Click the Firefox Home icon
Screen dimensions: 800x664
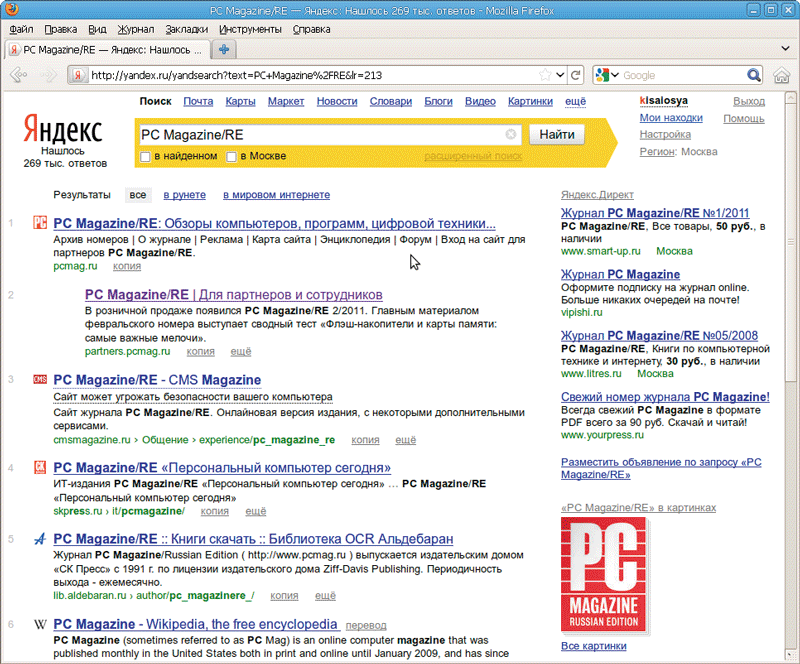(x=782, y=76)
